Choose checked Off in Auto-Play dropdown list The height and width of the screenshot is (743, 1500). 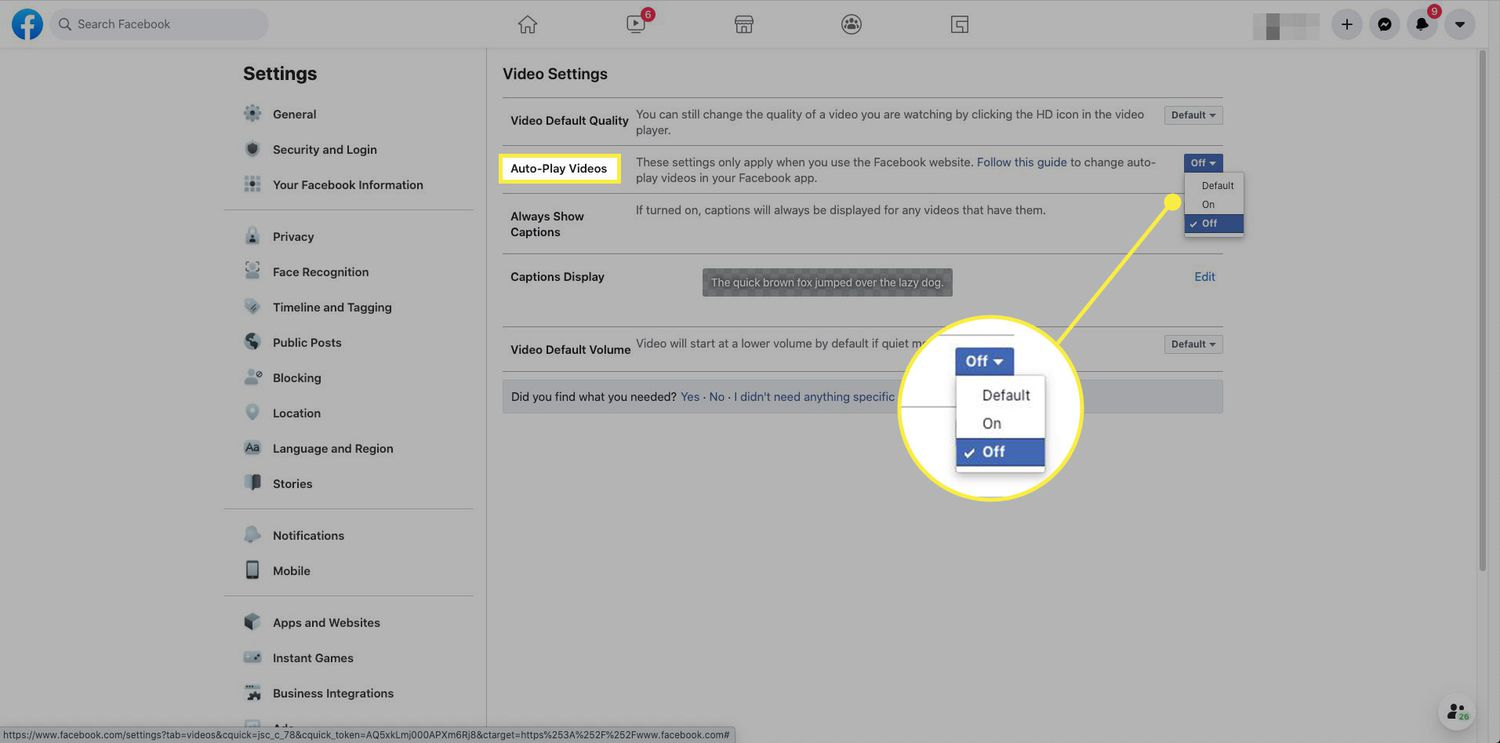coord(1214,224)
